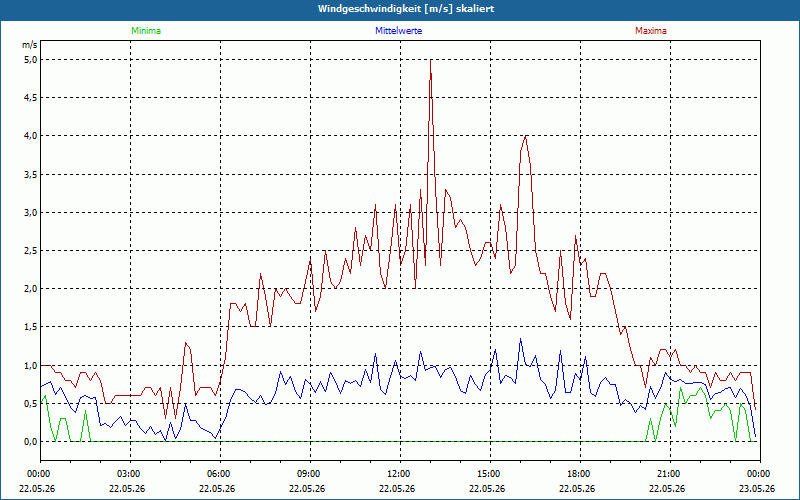Click the 5,0 peak of the red line
Viewport: 800px width, 500px height.
(x=431, y=60)
